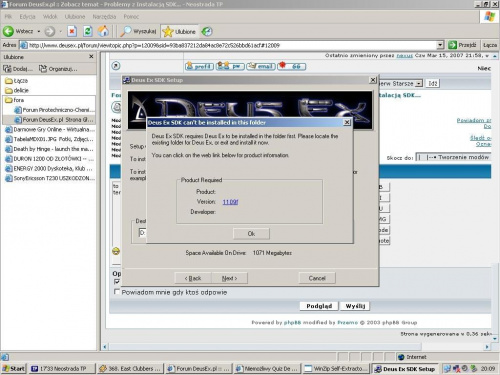The image size is (500, 375).
Task: Open the Edycja menu
Action: coord(27,17)
